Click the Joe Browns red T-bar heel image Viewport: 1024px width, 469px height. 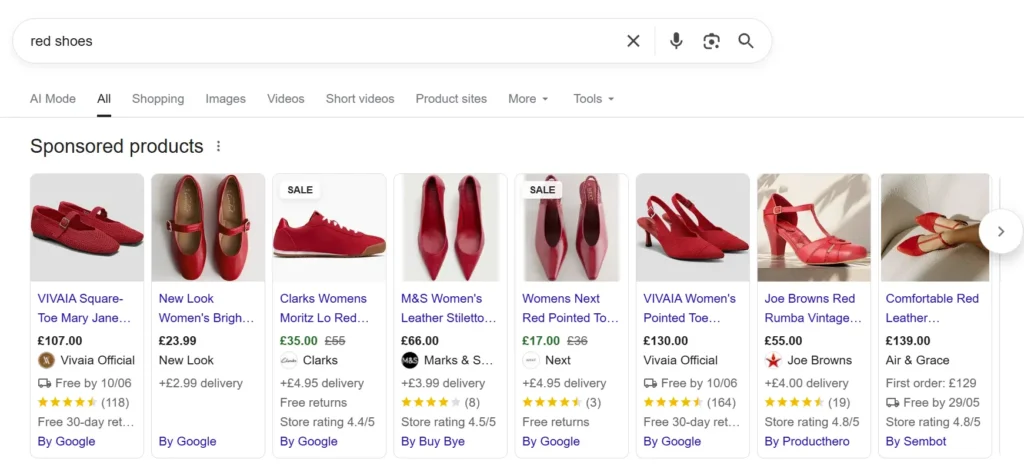(x=814, y=227)
